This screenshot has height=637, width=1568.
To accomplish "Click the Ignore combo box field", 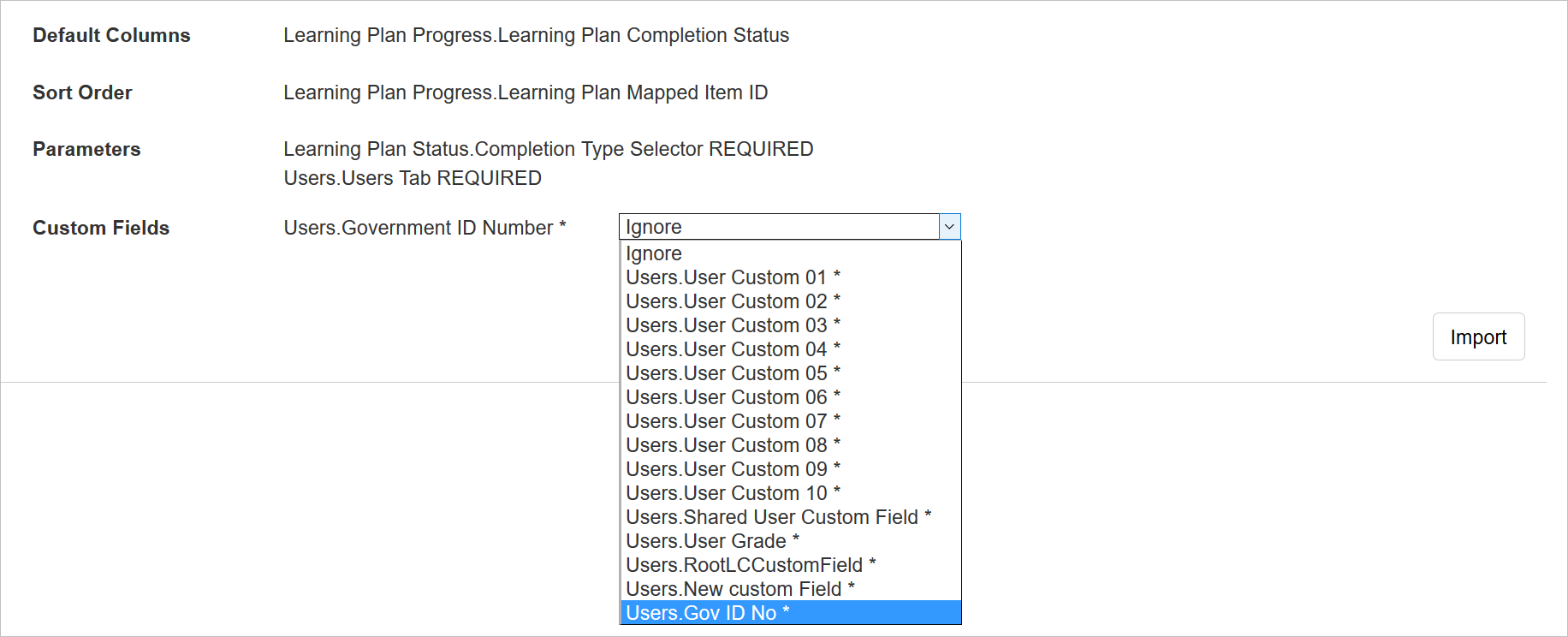I will tap(778, 227).
